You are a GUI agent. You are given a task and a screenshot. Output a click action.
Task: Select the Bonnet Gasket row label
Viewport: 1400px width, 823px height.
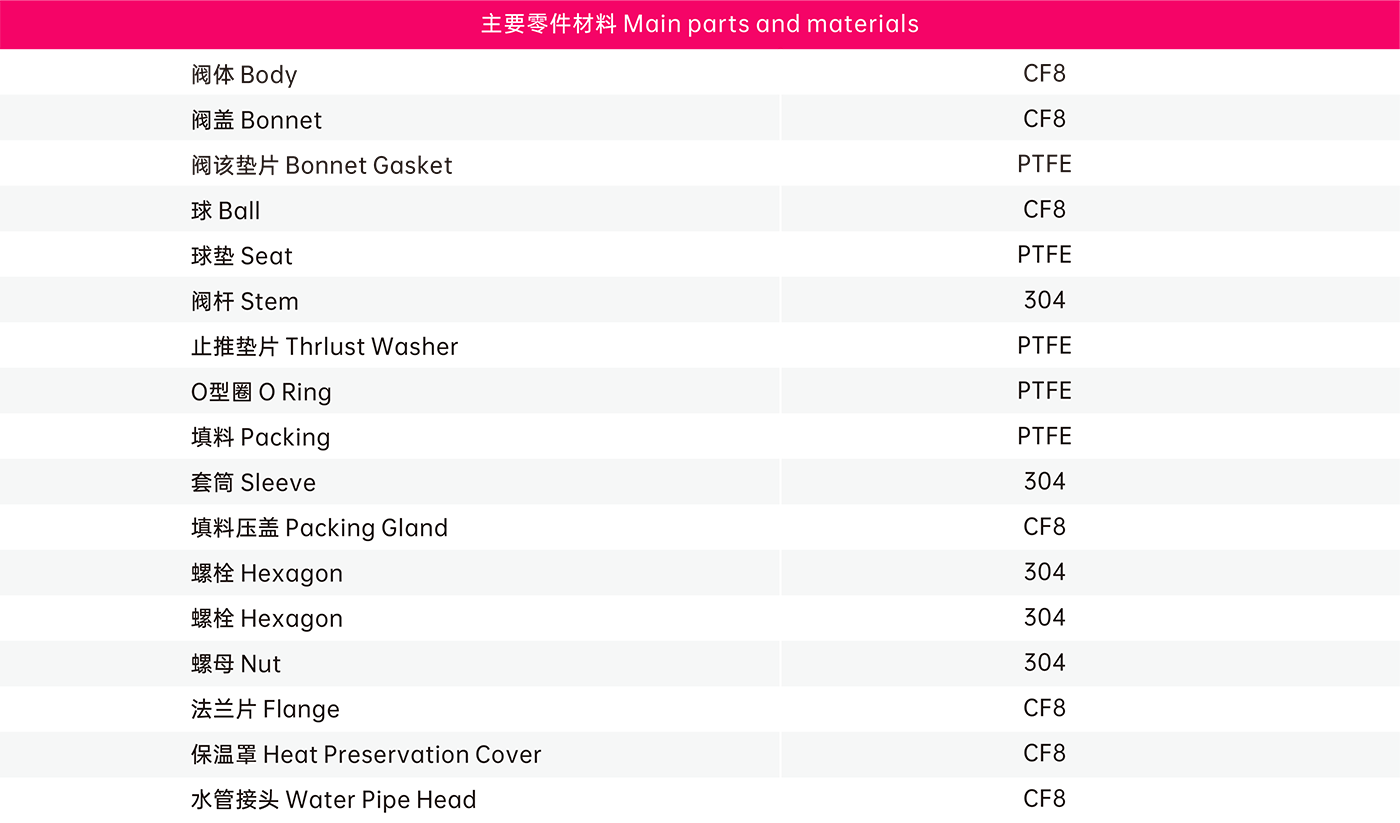pos(321,165)
